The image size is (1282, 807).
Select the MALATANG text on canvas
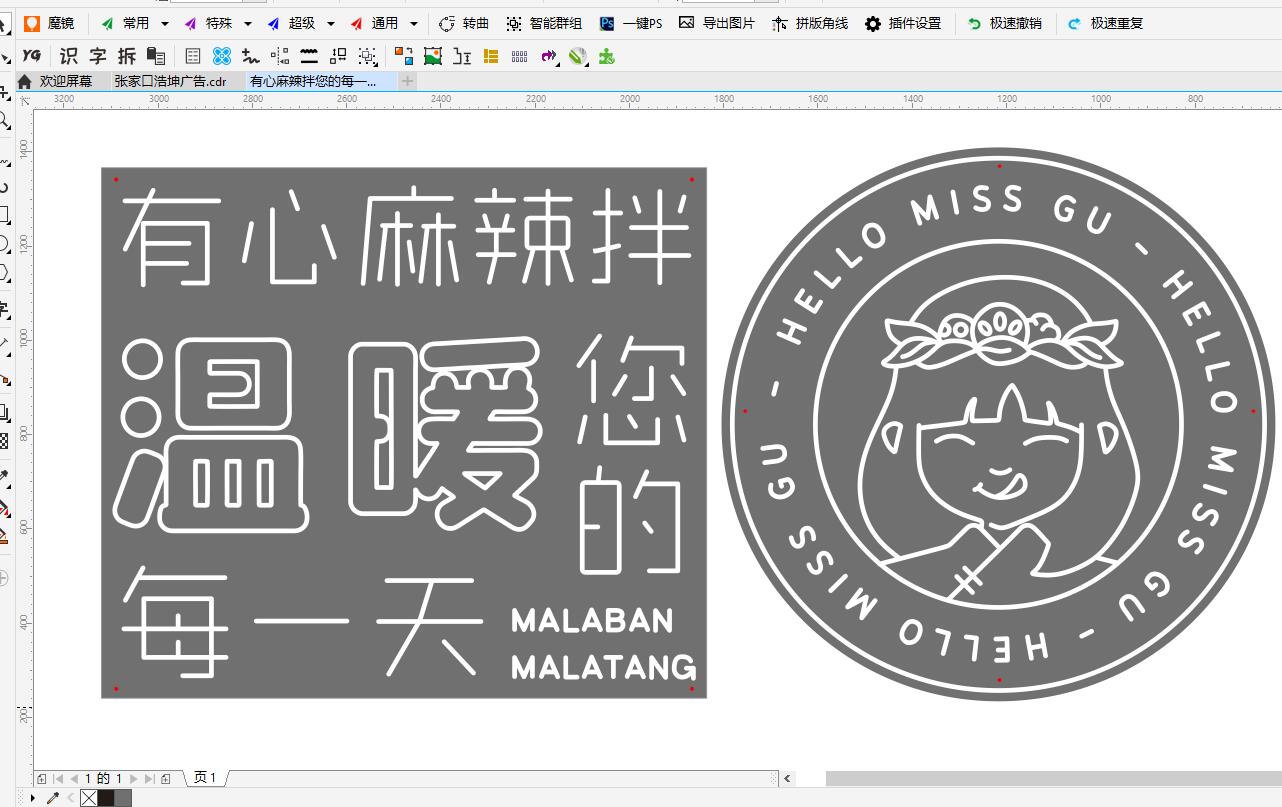tap(603, 667)
